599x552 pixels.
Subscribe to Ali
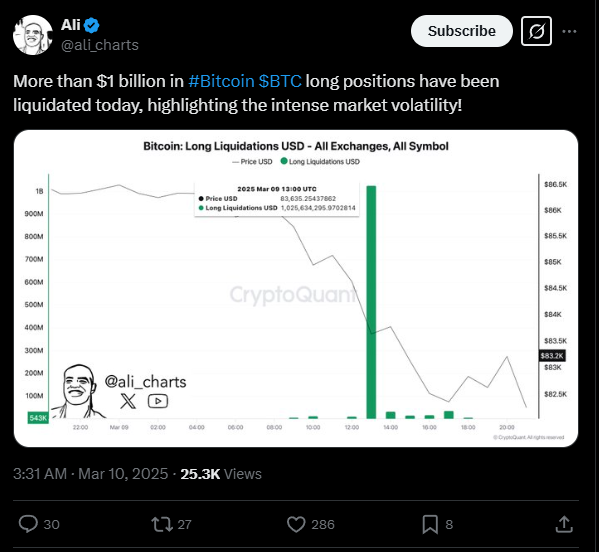point(461,31)
